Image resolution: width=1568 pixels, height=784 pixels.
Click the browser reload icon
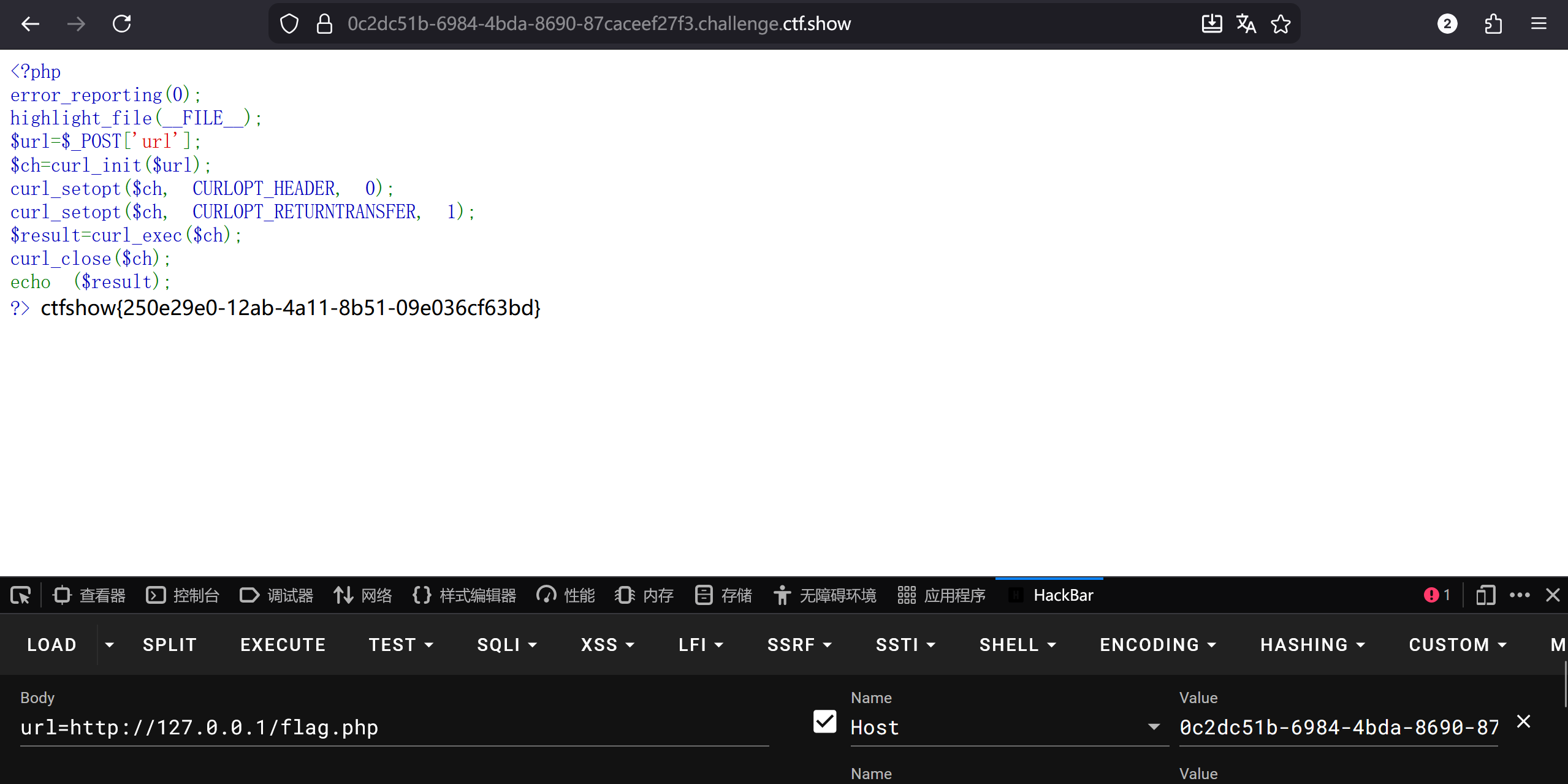(121, 24)
